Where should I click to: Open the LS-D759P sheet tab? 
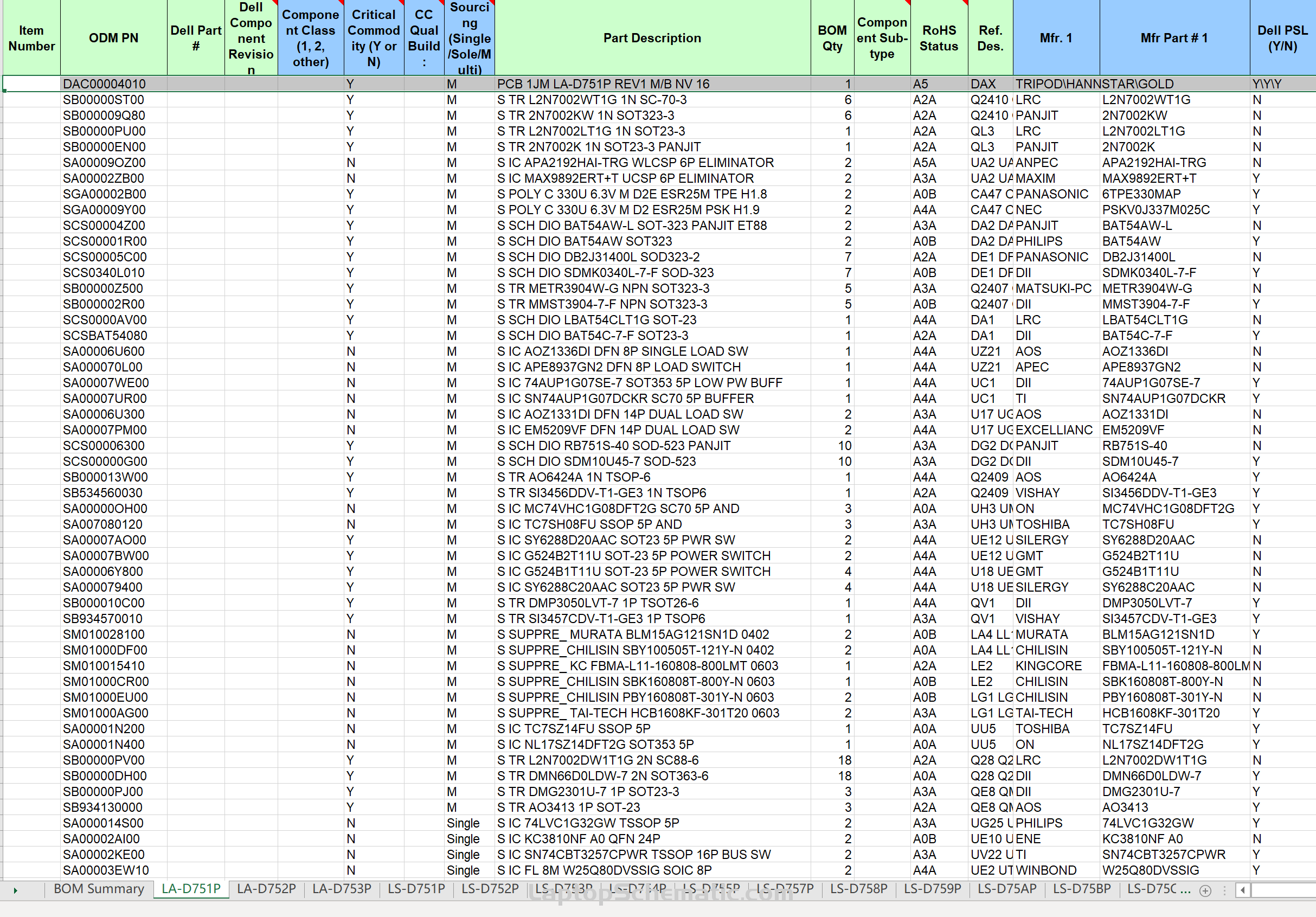click(x=933, y=889)
